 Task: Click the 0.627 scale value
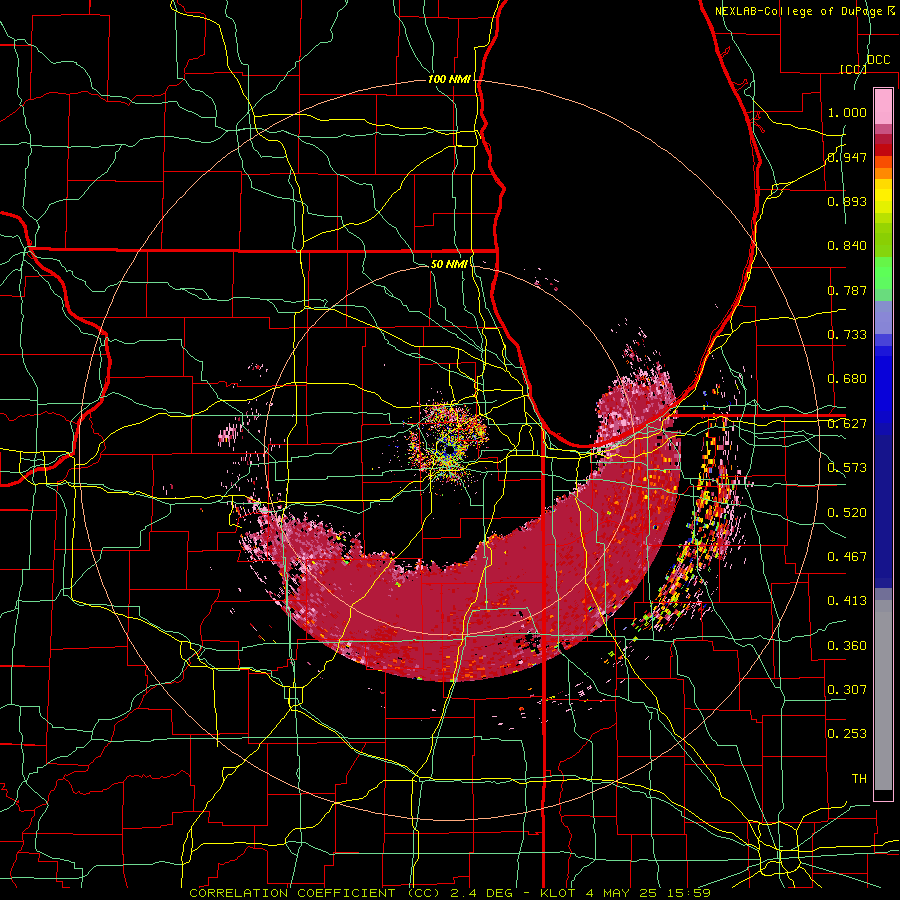pos(847,424)
